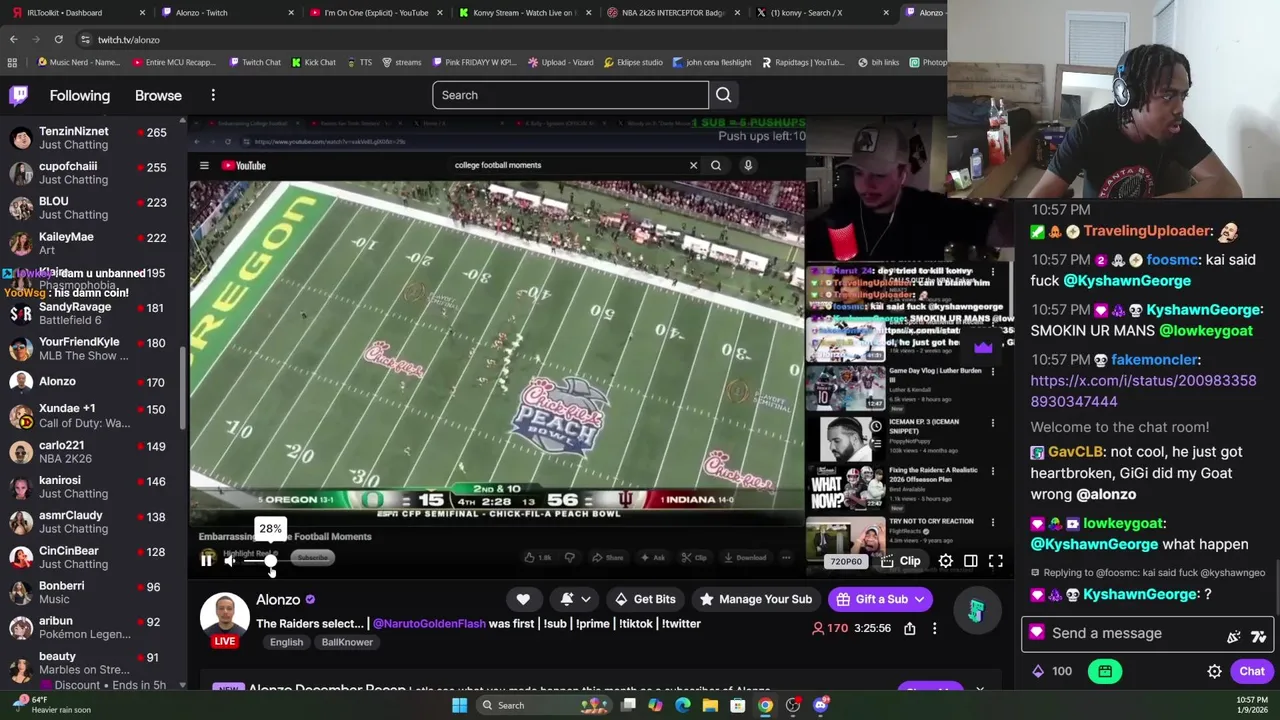Reload the page with refresh button
Image resolution: width=1280 pixels, height=720 pixels.
pos(58,39)
